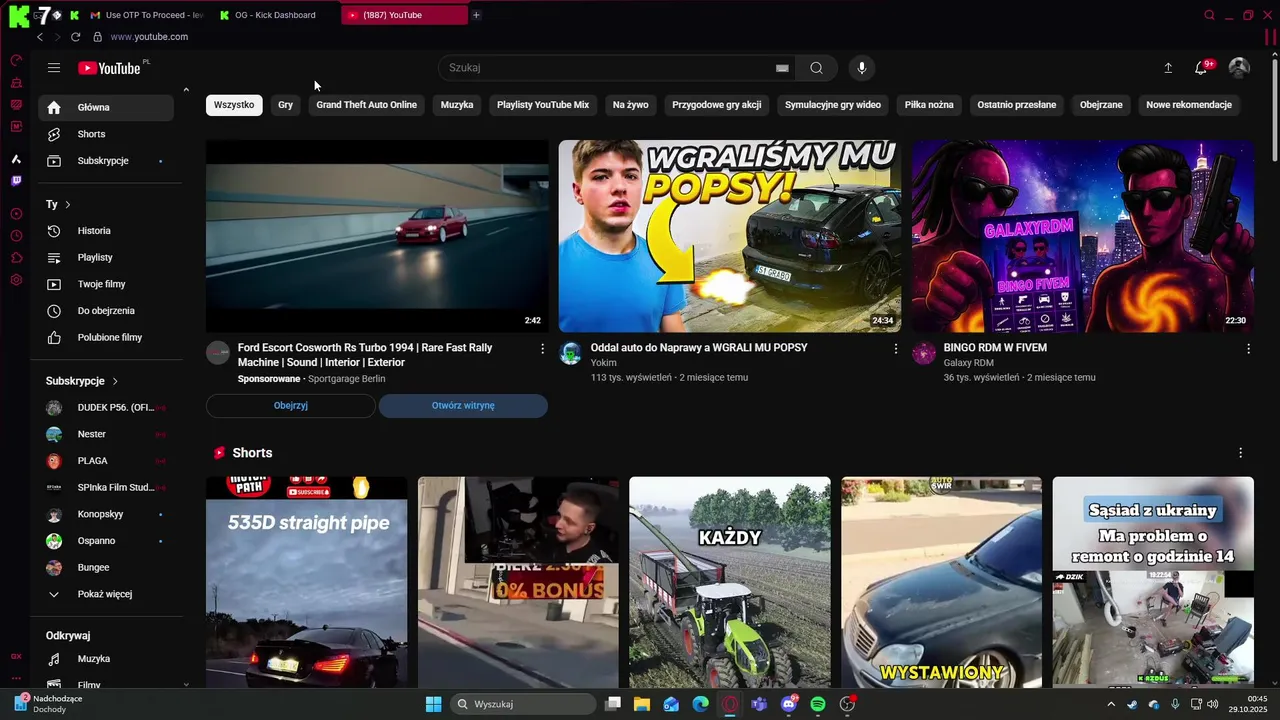Open Shorts in the sidebar
Viewport: 1280px width, 720px height.
point(106,134)
